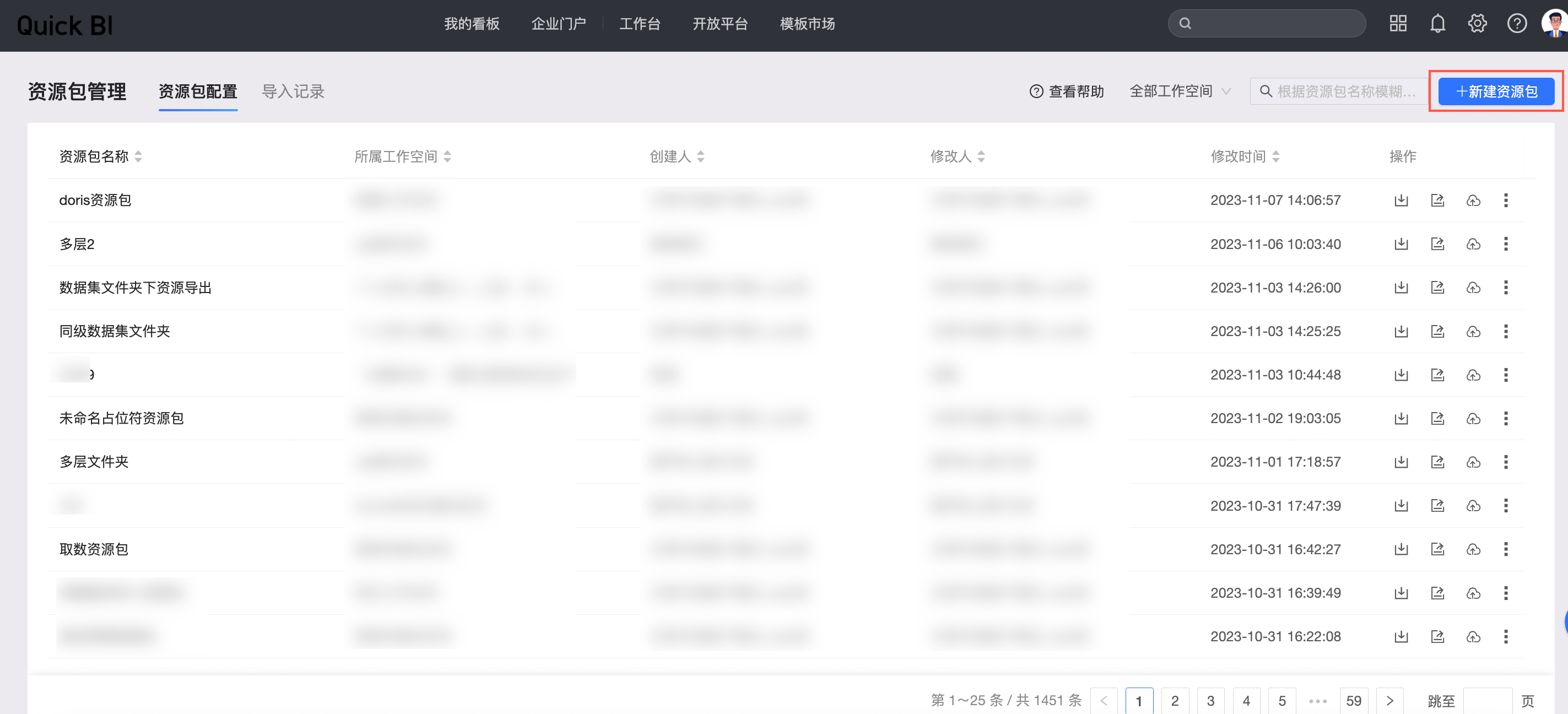Image resolution: width=1568 pixels, height=714 pixels.
Task: Open 工作台 in top menu
Action: pyautogui.click(x=639, y=24)
